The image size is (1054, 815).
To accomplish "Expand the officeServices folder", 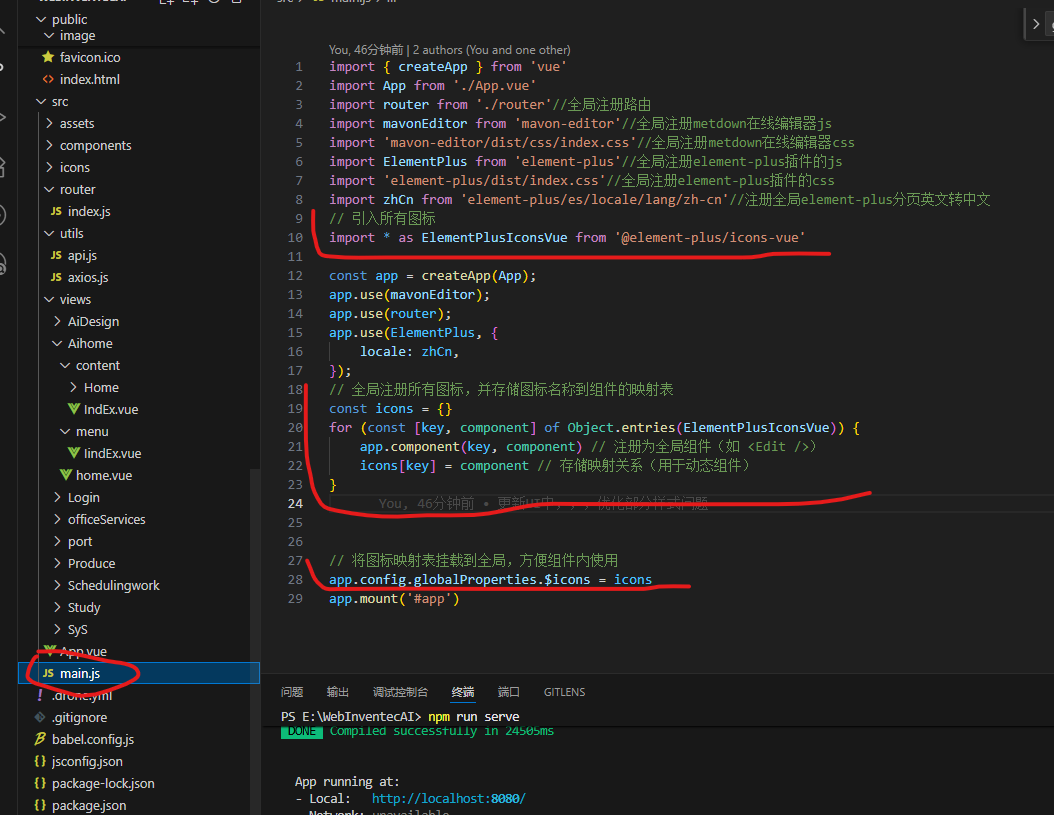I will click(57, 519).
